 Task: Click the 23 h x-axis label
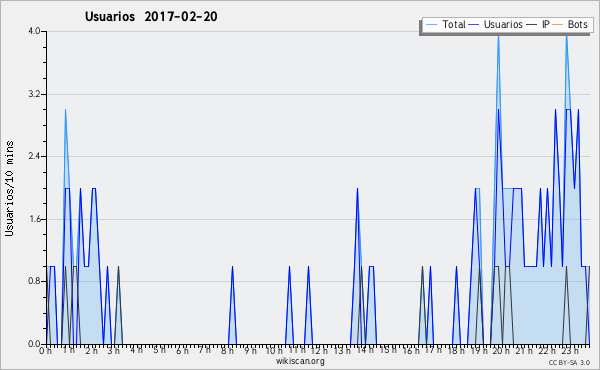pos(569,350)
